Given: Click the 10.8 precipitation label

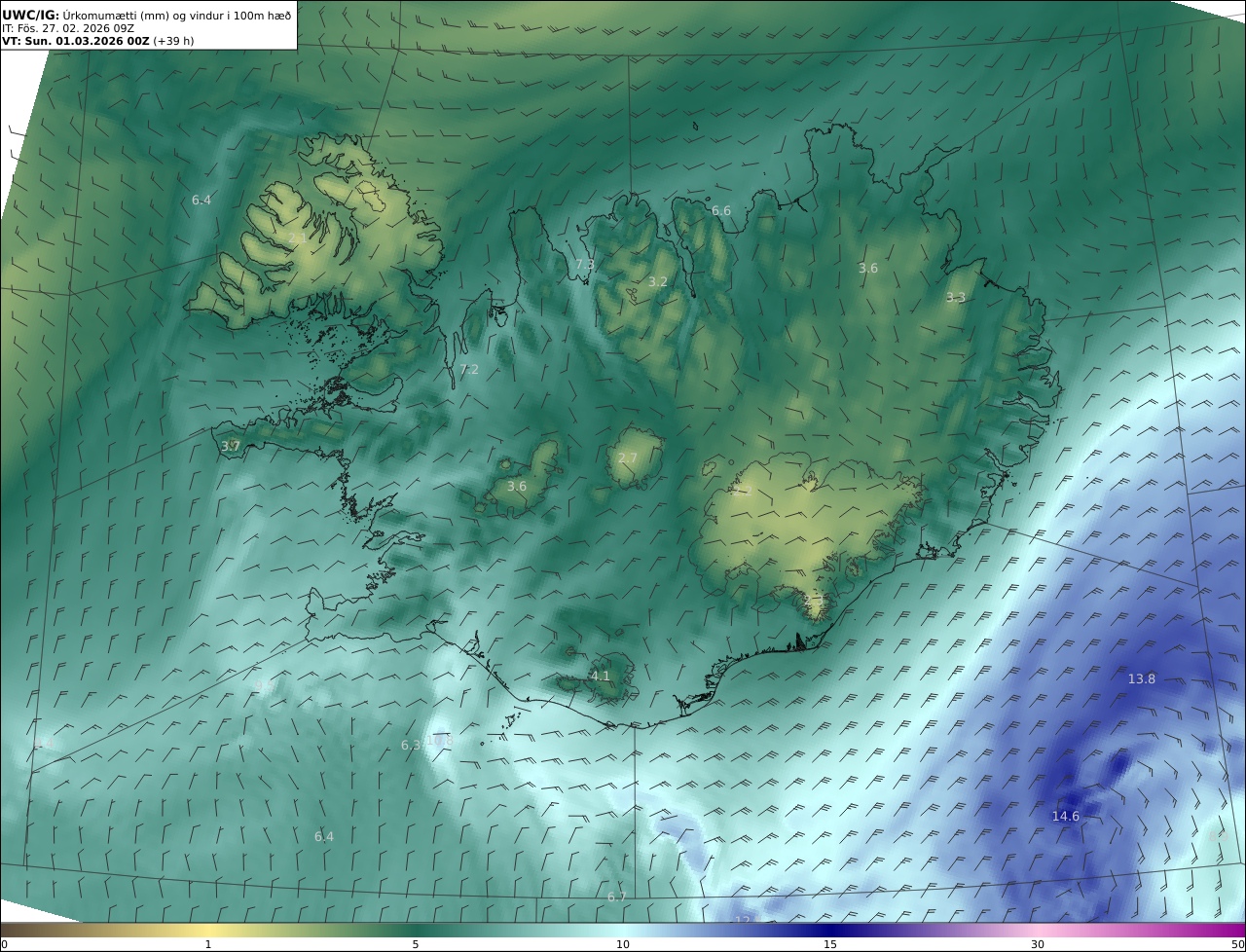Looking at the screenshot, I should click(x=440, y=740).
